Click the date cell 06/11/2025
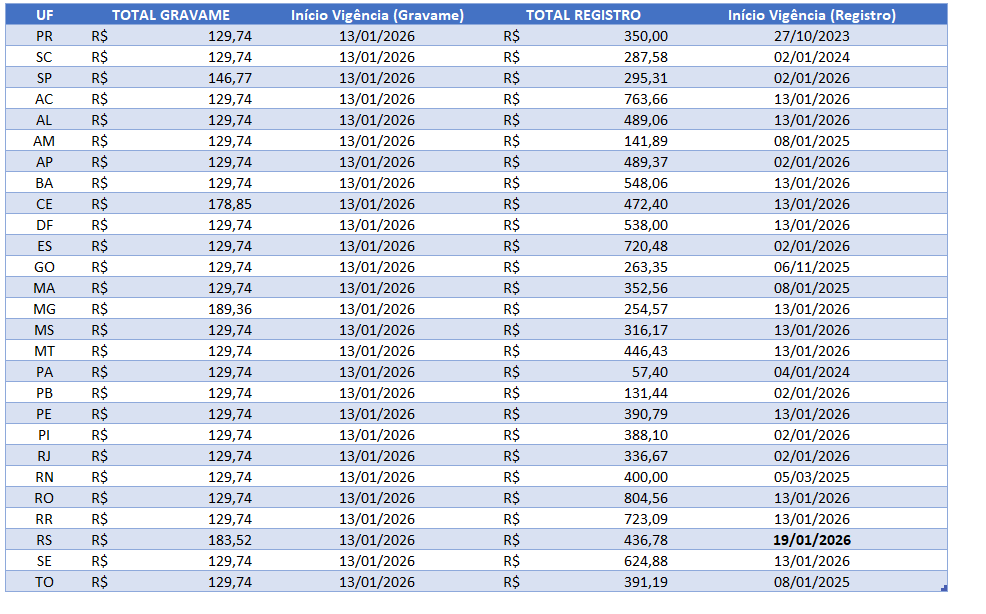986x614 pixels. pyautogui.click(x=811, y=267)
